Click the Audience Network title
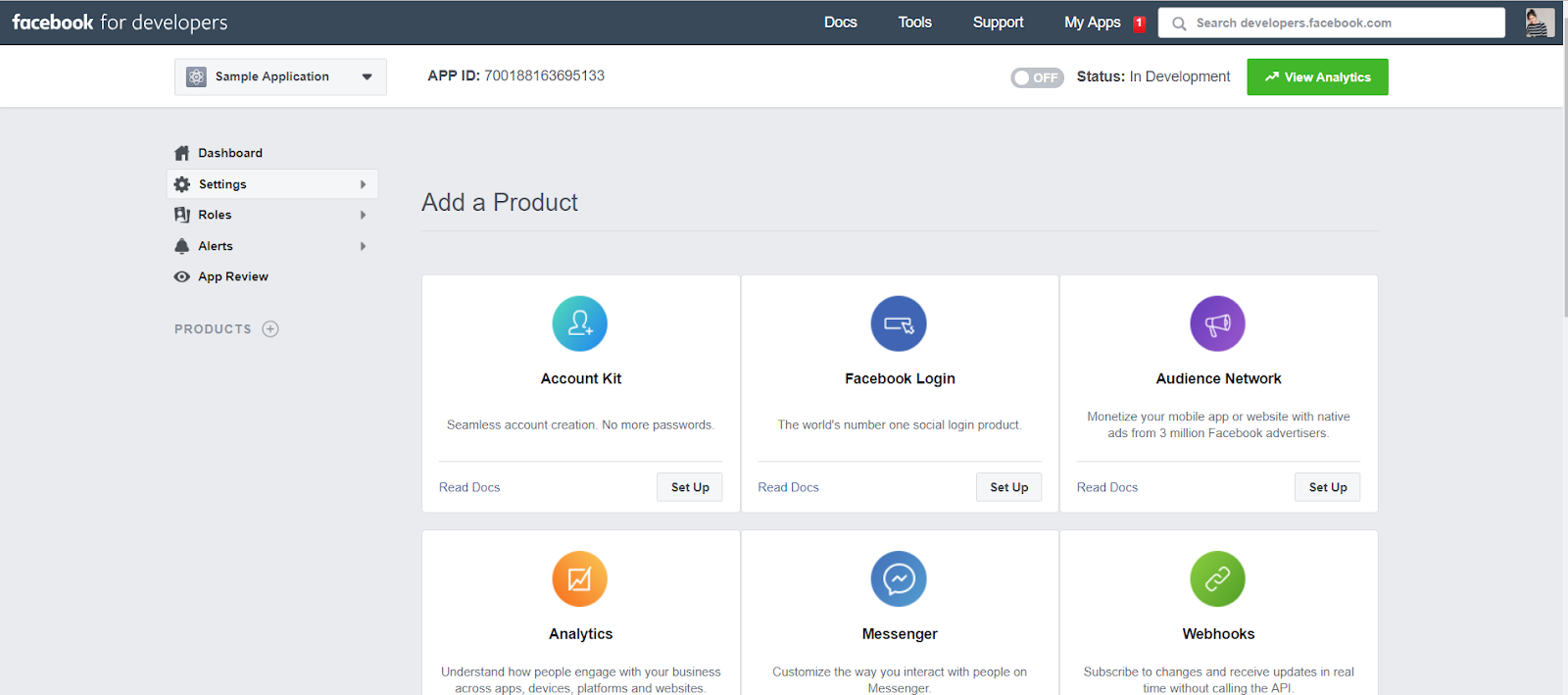 click(x=1218, y=378)
